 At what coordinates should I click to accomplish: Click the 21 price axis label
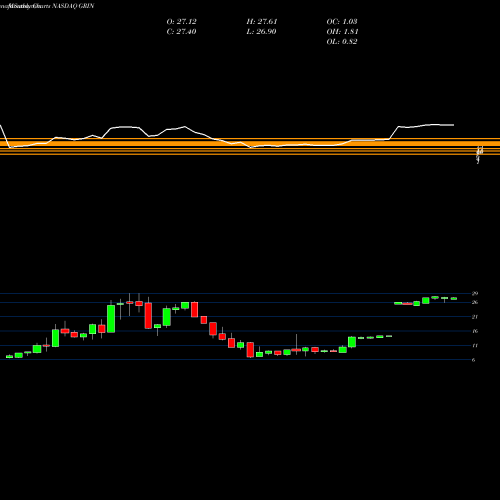(475, 317)
